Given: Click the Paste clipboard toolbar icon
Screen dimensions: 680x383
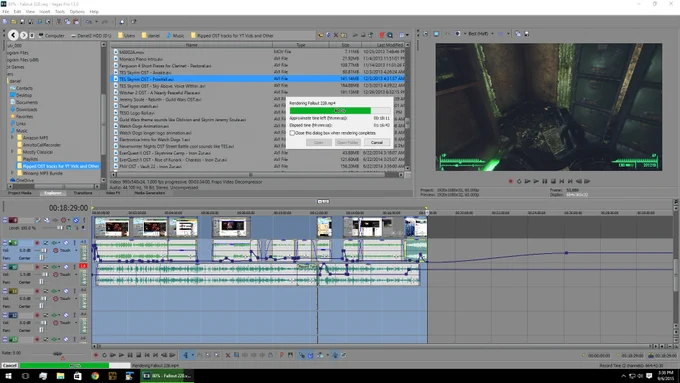Looking at the screenshot, I should 76,21.
